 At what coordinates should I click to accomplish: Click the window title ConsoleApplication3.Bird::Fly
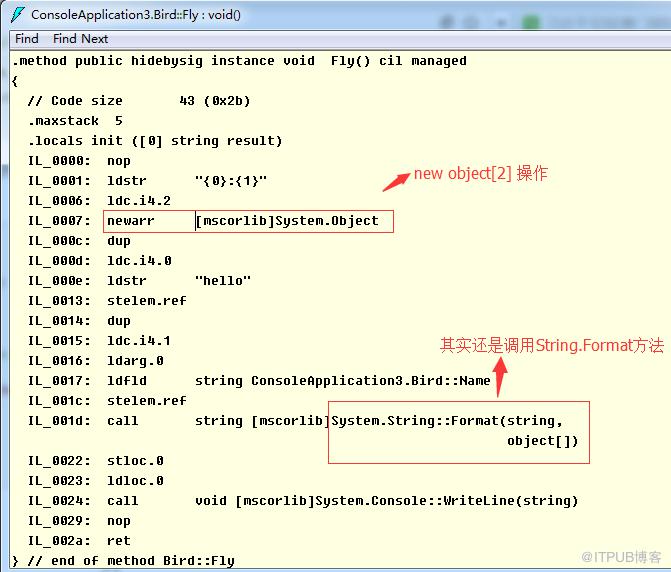[x=136, y=15]
